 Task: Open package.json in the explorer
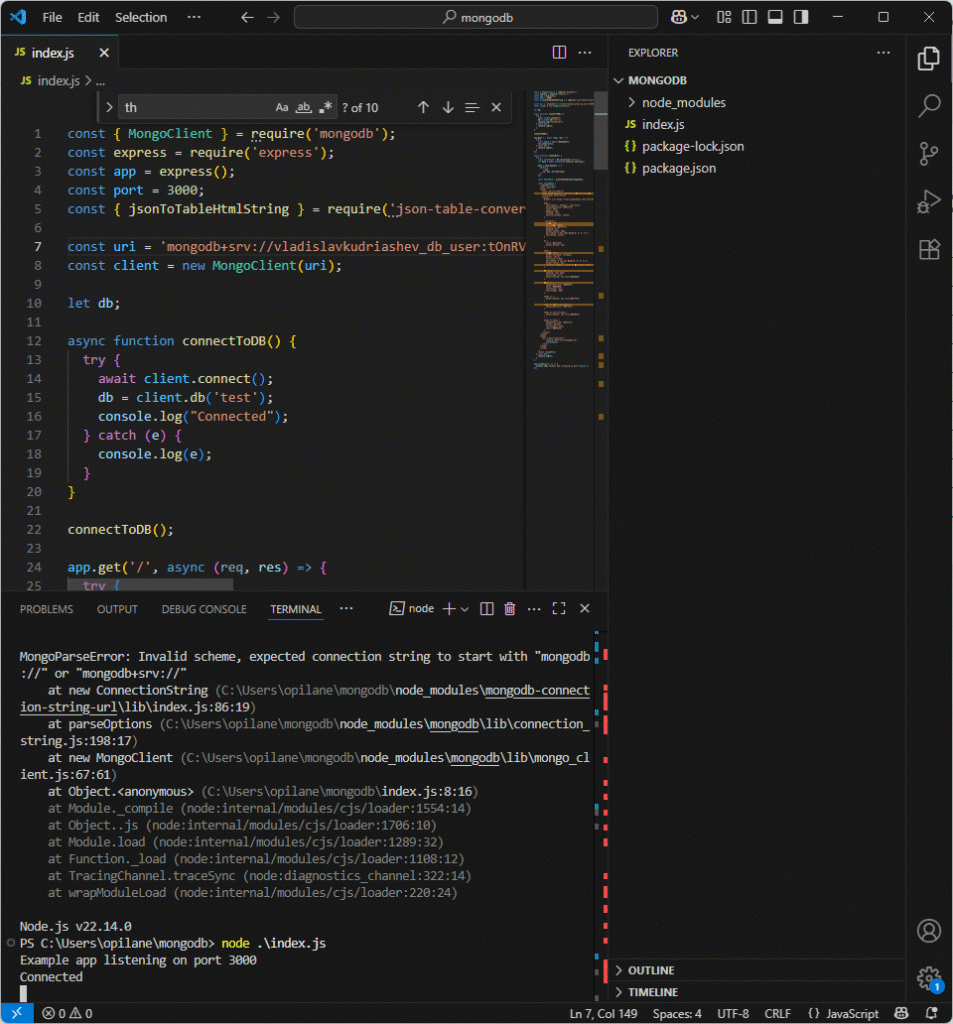pos(678,168)
